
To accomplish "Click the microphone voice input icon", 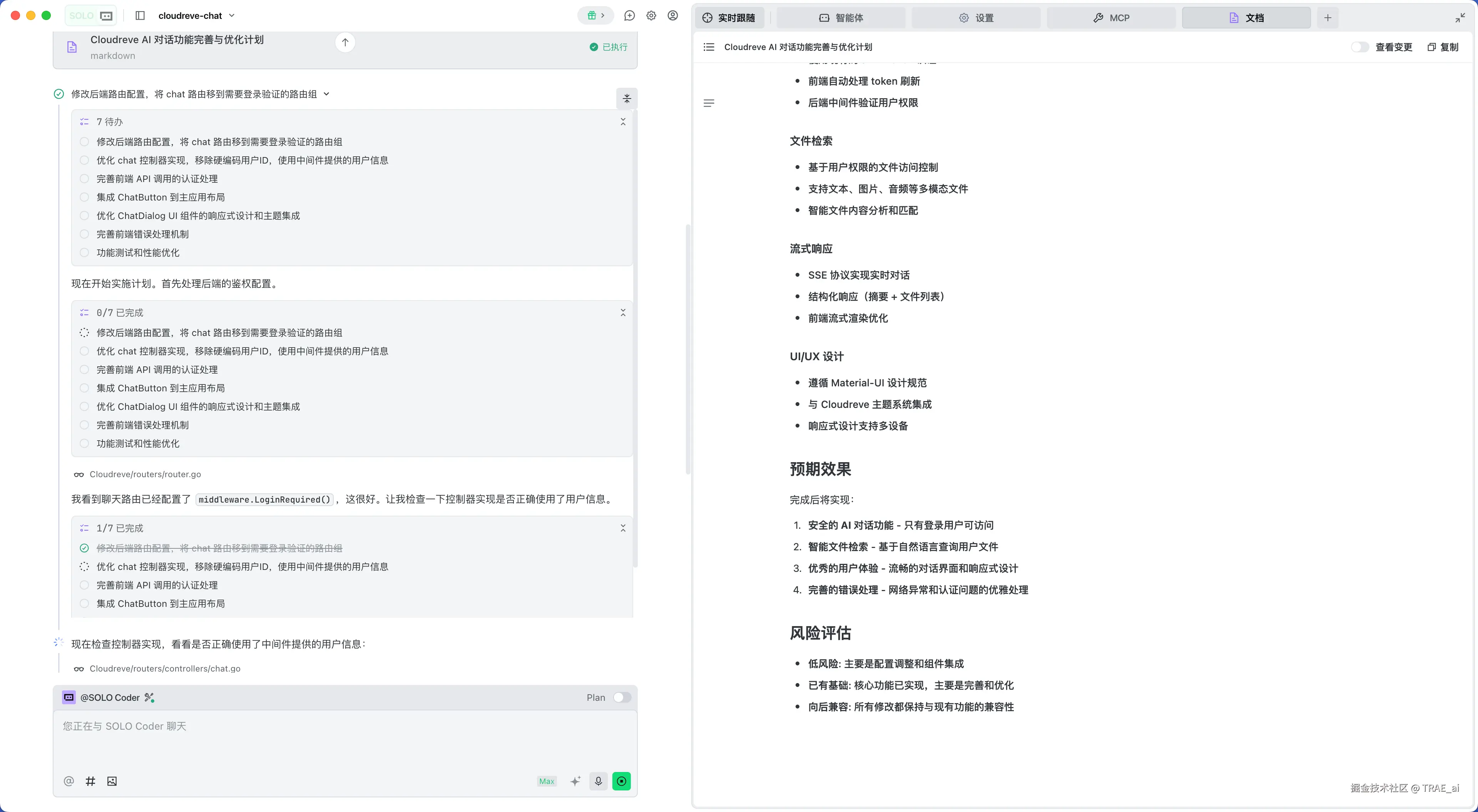I will pyautogui.click(x=599, y=781).
